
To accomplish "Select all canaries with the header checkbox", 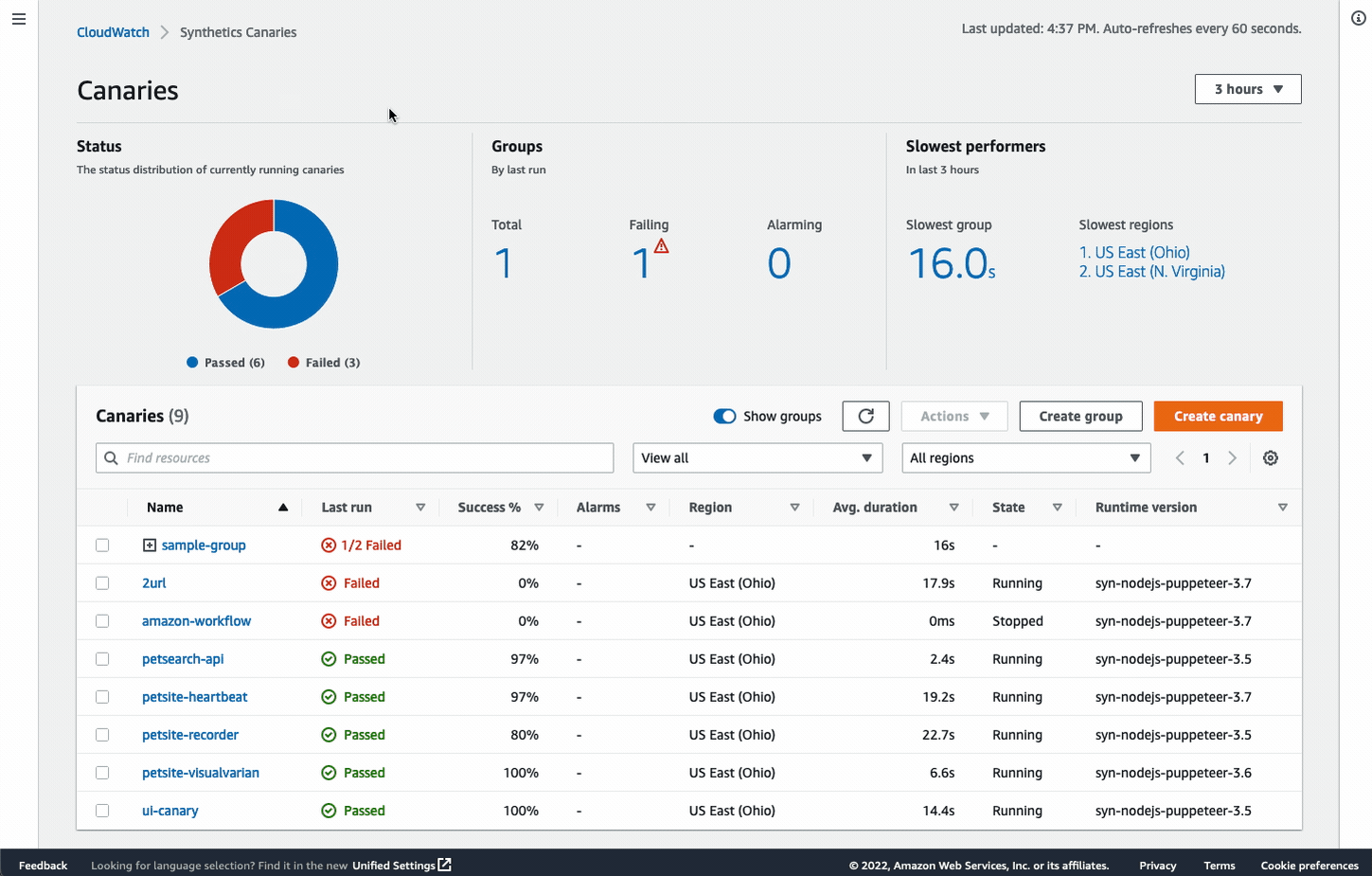I will [x=102, y=507].
